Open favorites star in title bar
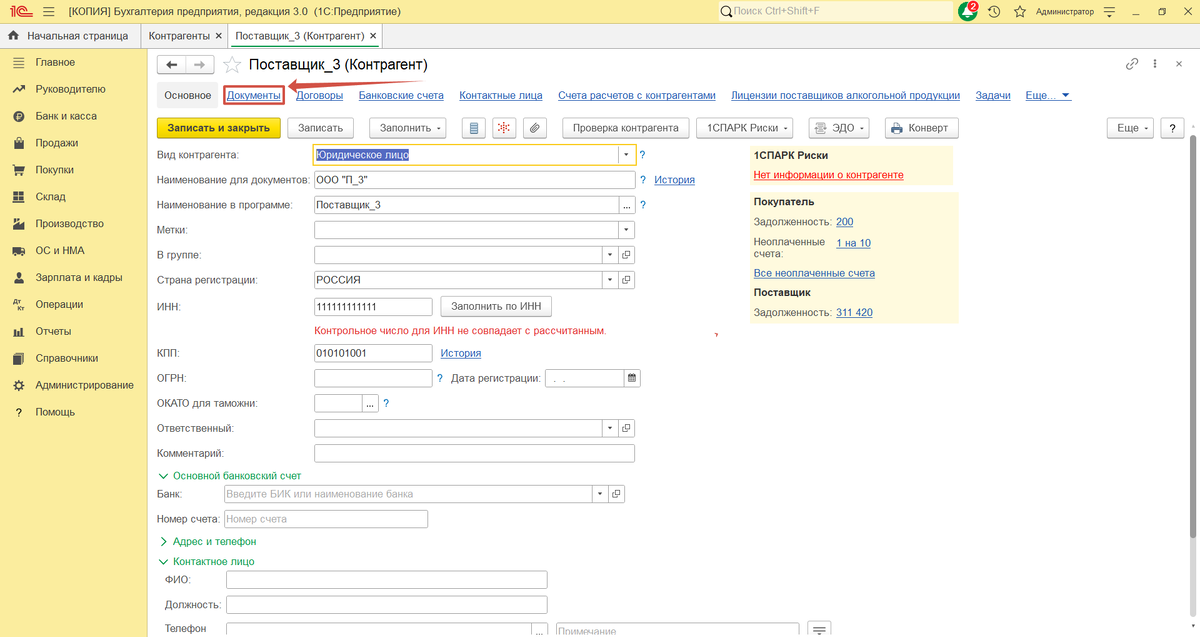 [1020, 12]
